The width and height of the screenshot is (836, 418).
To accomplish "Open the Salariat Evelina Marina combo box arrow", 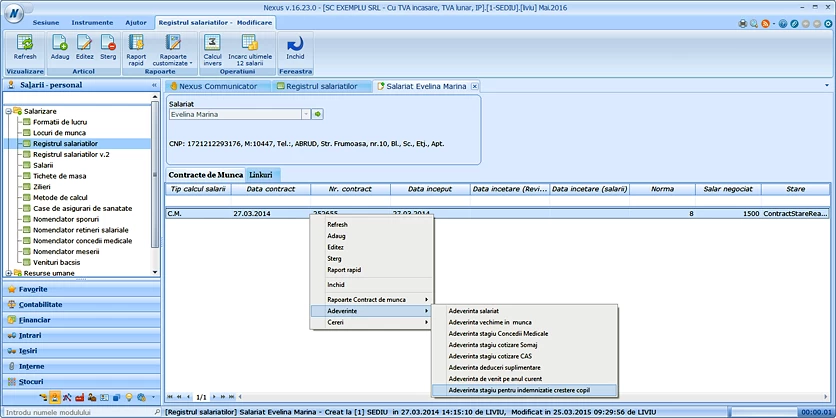I will tap(306, 114).
